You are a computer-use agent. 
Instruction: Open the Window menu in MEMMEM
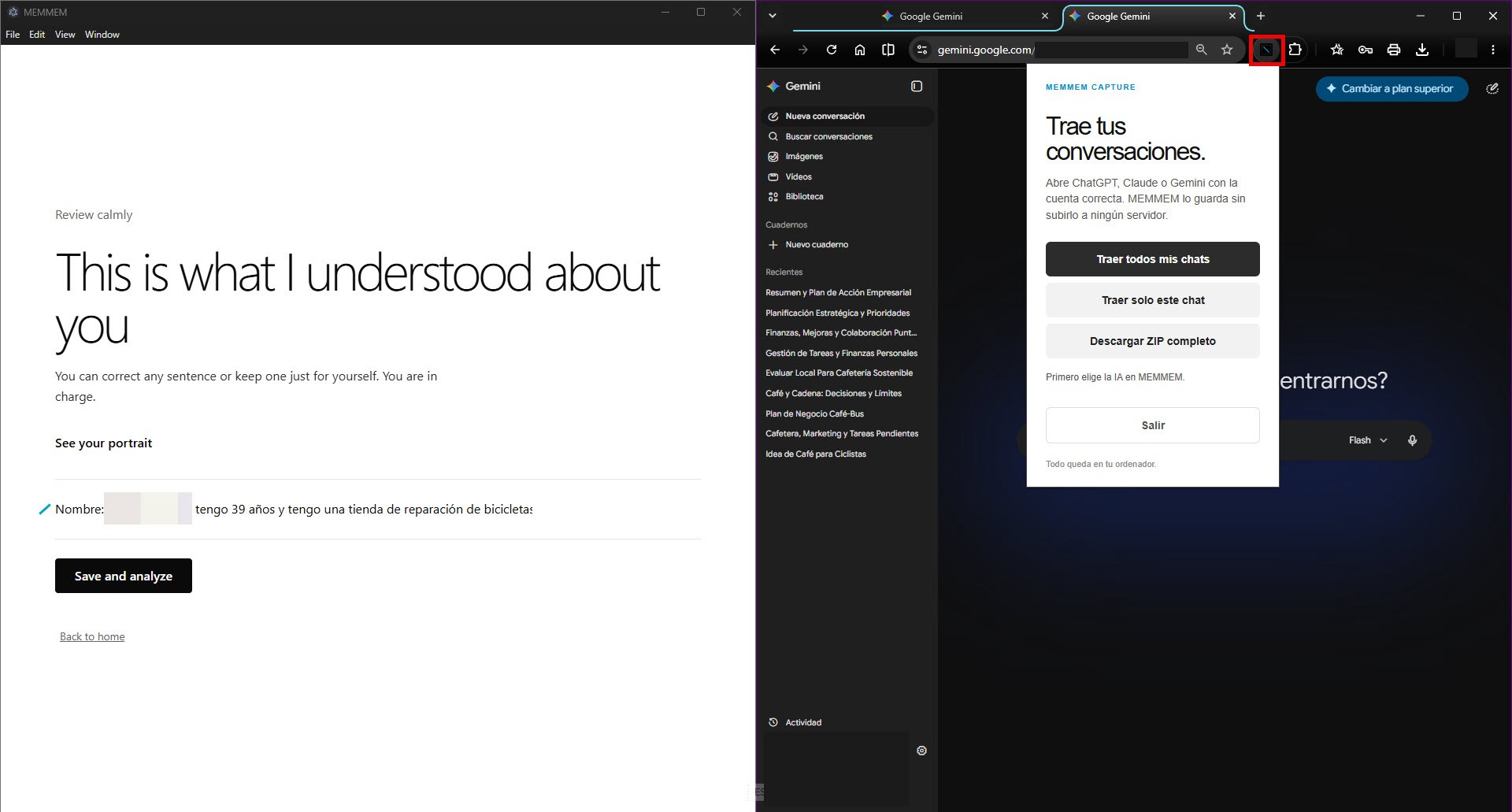102,35
